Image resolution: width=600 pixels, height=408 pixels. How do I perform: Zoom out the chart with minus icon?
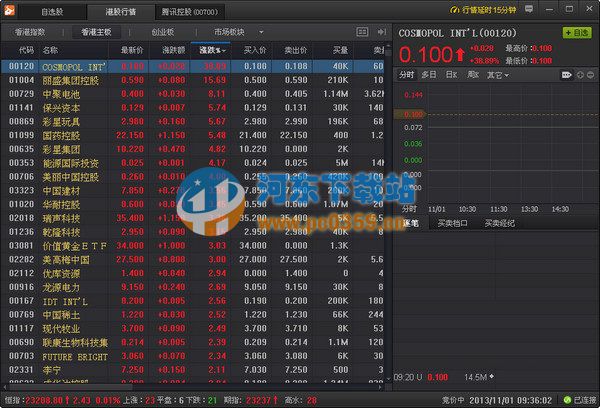[x=591, y=75]
